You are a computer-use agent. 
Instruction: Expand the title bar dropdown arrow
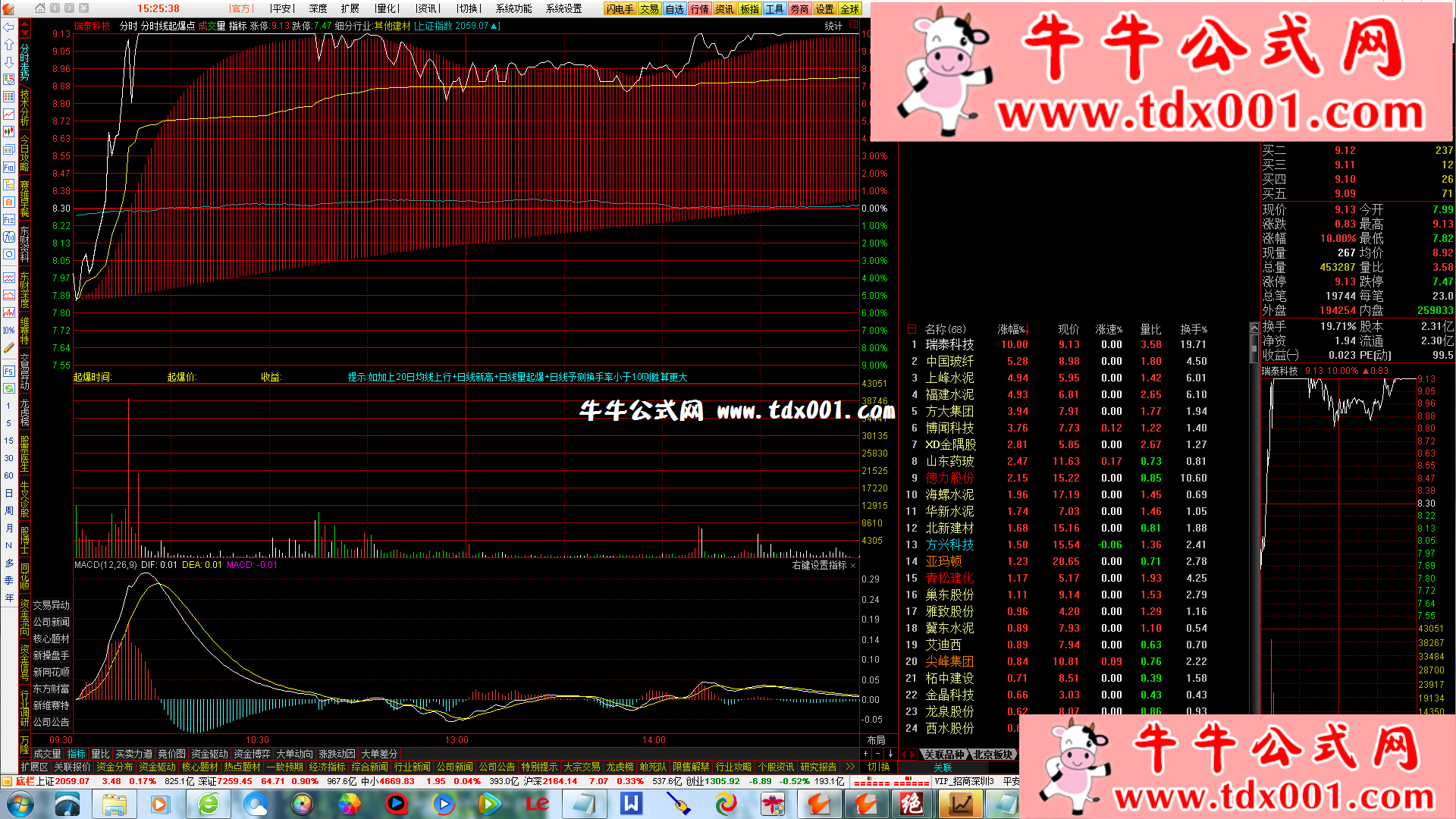[84, 8]
